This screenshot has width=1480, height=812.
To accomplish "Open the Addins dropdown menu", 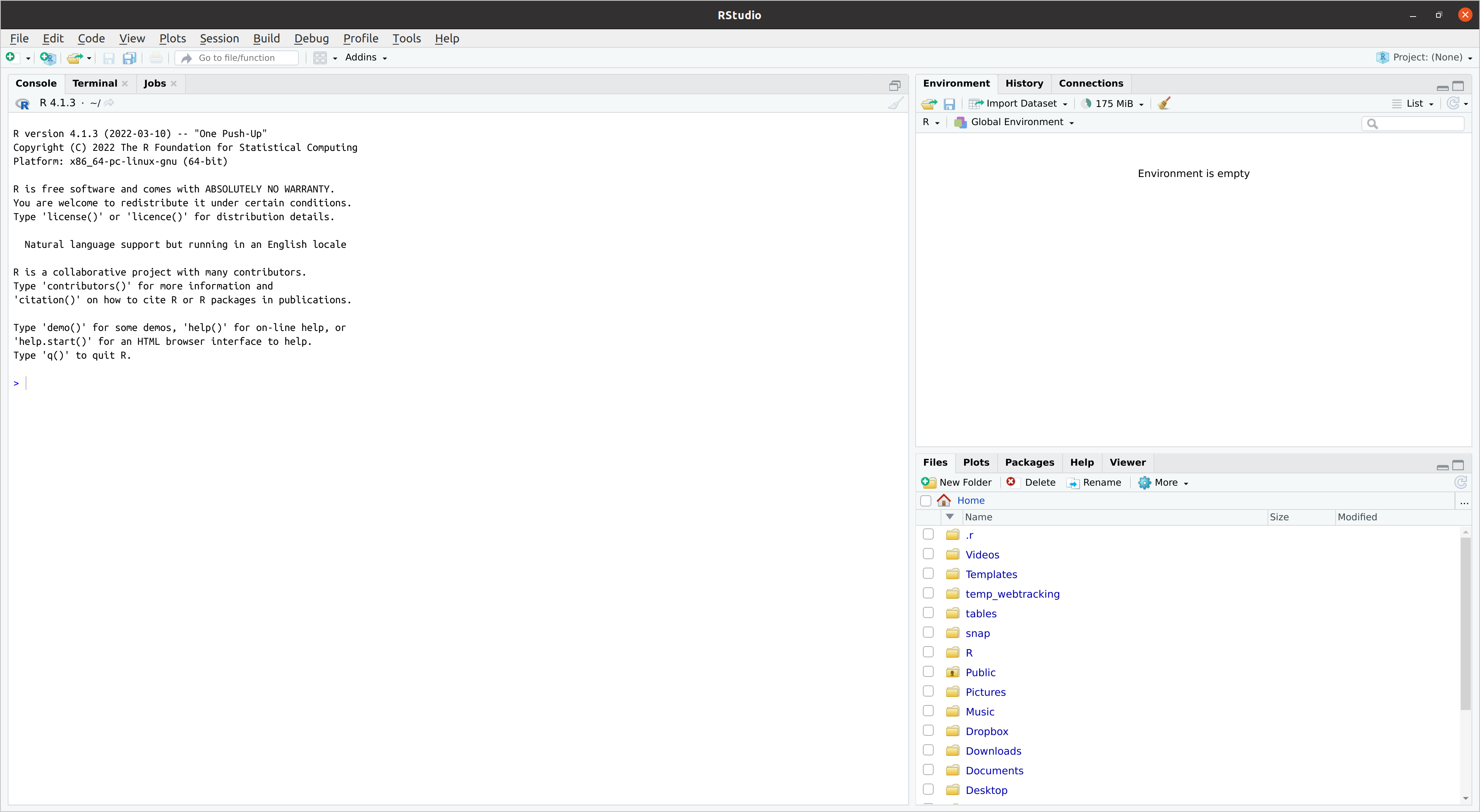I will (366, 57).
